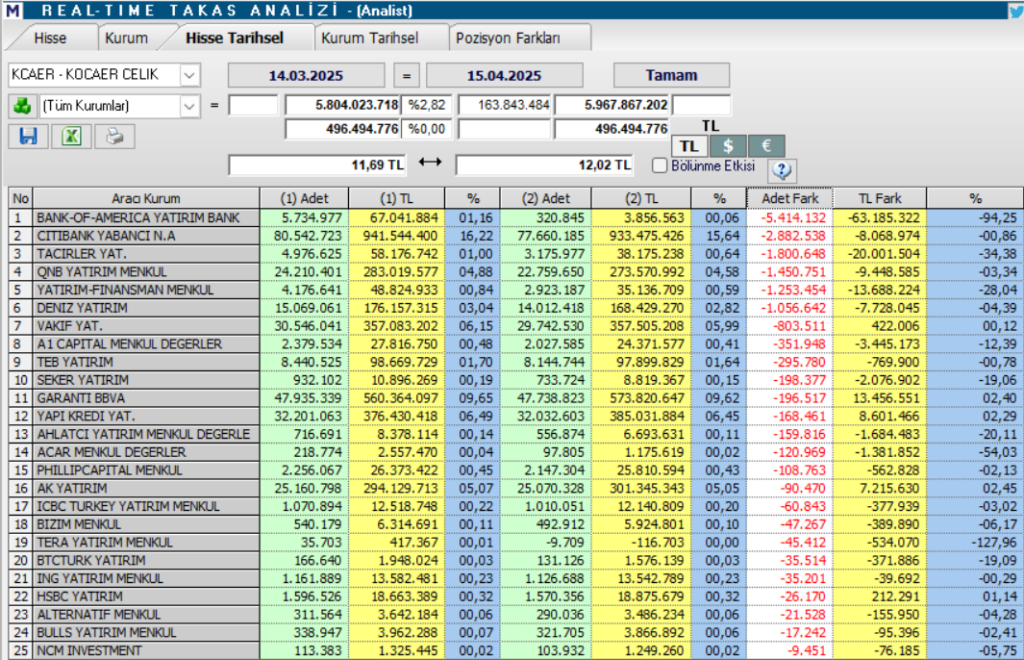1024x660 pixels.
Task: Select the Hisse Tarihsel tab
Action: click(x=234, y=38)
